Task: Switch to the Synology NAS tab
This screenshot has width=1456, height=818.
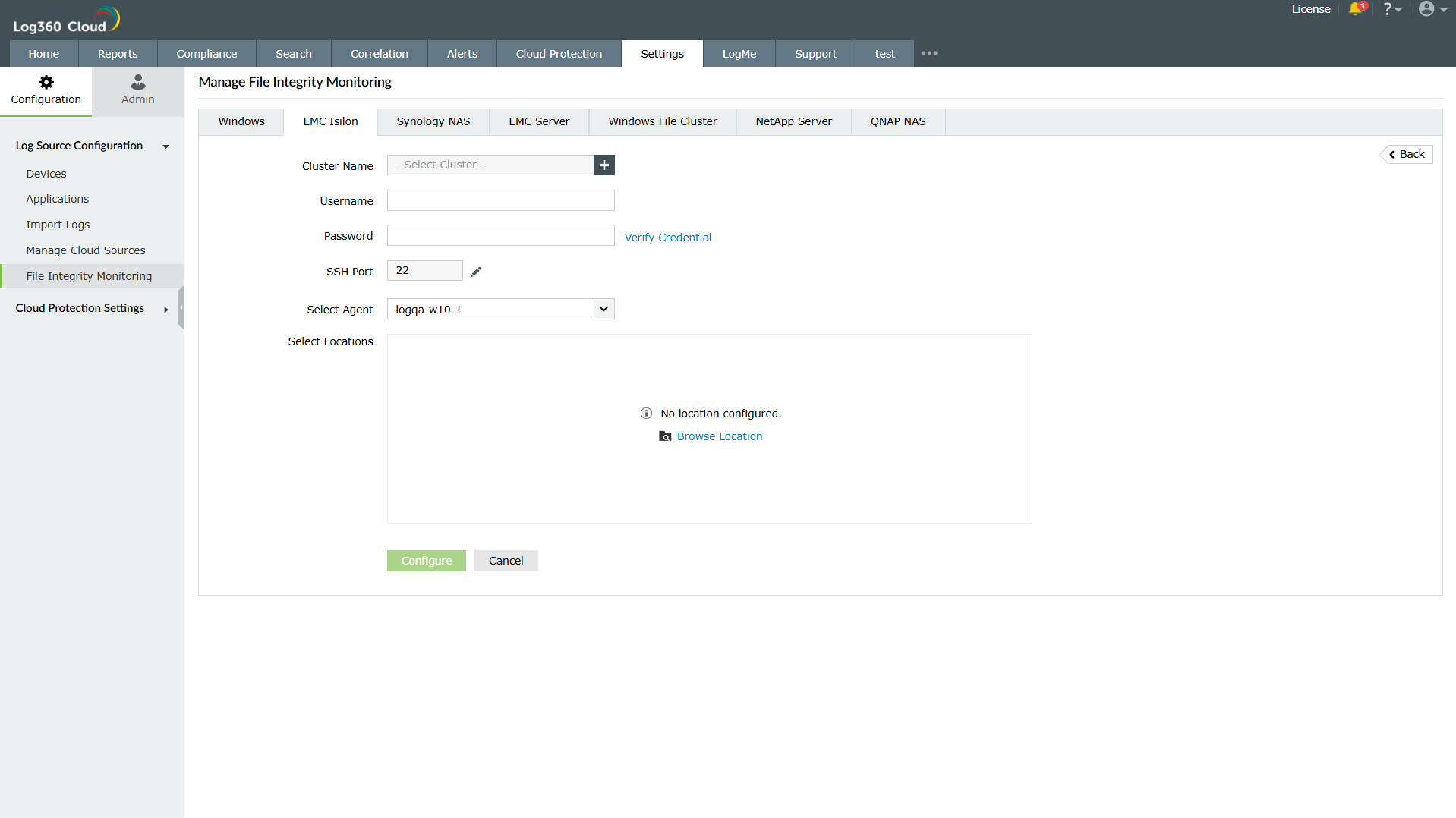Action: [x=432, y=121]
